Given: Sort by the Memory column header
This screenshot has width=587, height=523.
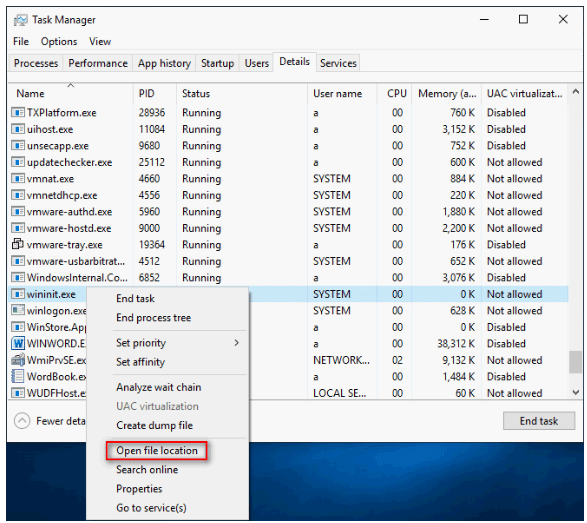Looking at the screenshot, I should pyautogui.click(x=447, y=93).
